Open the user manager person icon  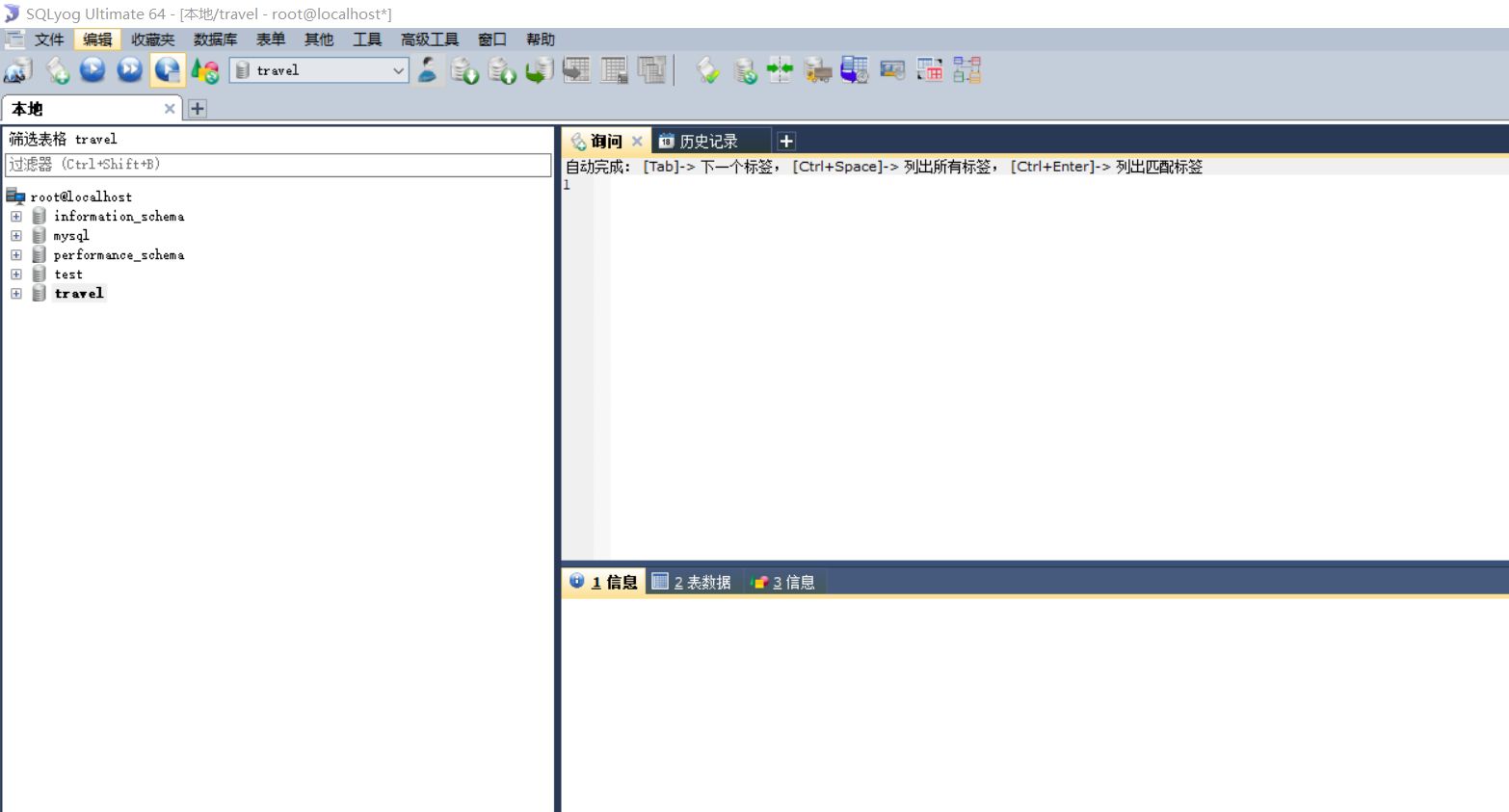[x=428, y=70]
